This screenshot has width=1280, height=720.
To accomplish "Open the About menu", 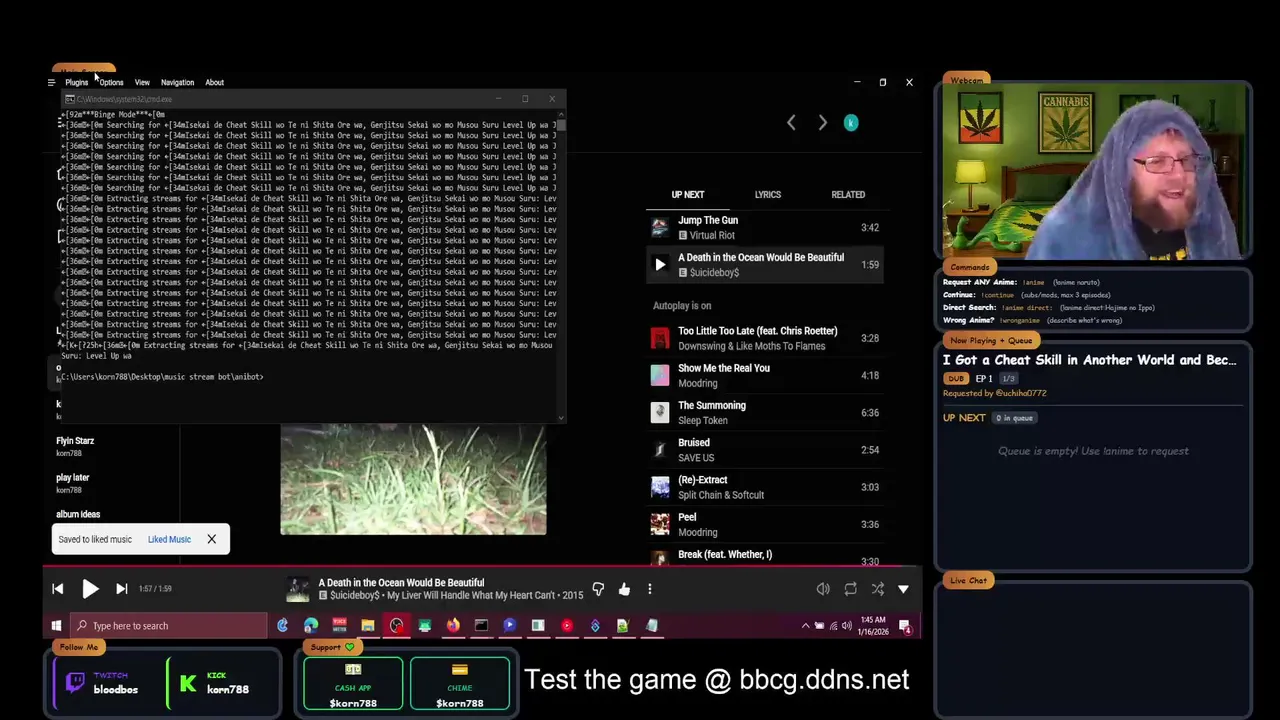I will click(214, 82).
